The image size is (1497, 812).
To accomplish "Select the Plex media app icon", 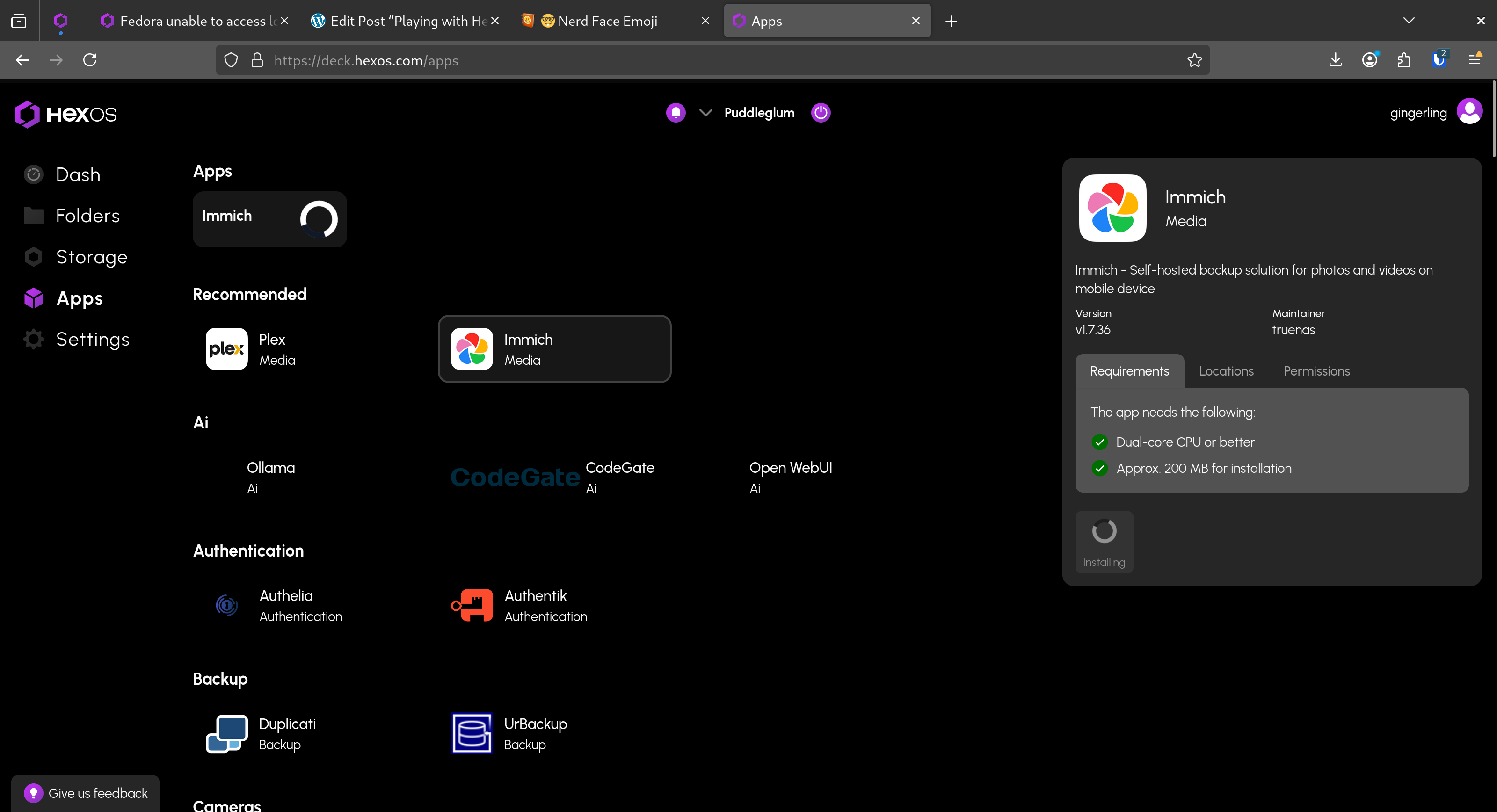I will coord(226,349).
